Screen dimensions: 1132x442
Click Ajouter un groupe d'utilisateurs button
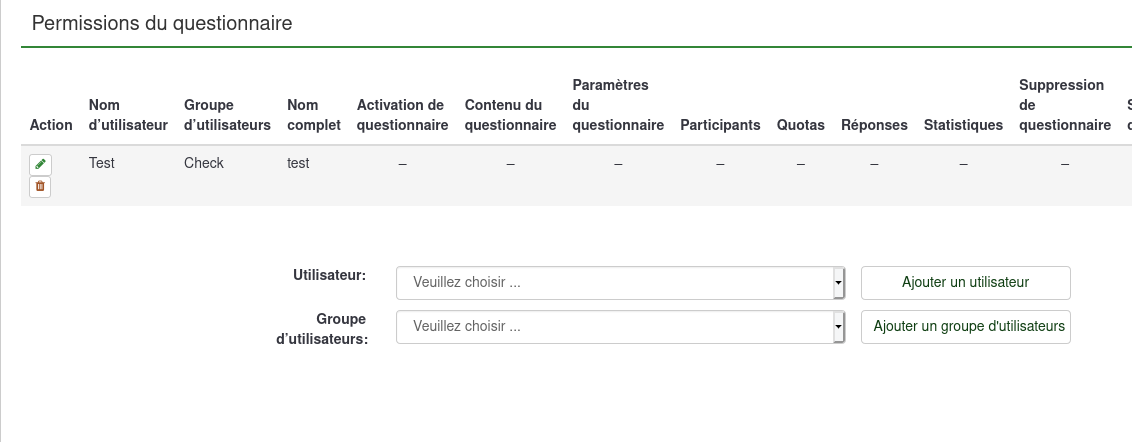pos(965,327)
